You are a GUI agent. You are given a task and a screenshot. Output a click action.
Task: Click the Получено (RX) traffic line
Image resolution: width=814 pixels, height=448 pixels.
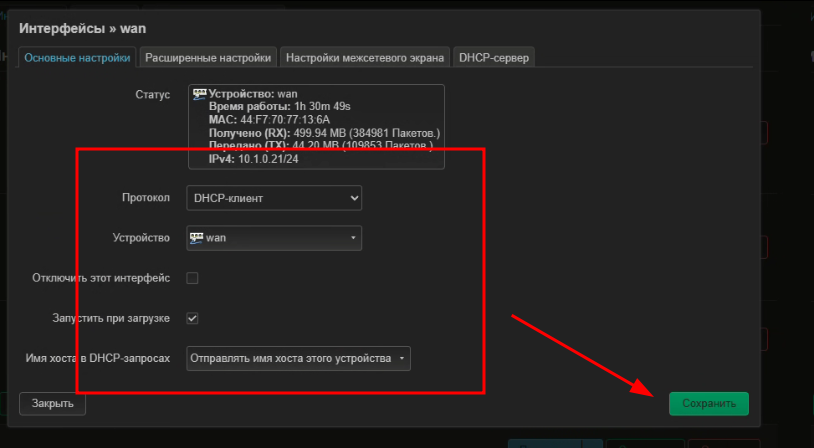click(324, 133)
